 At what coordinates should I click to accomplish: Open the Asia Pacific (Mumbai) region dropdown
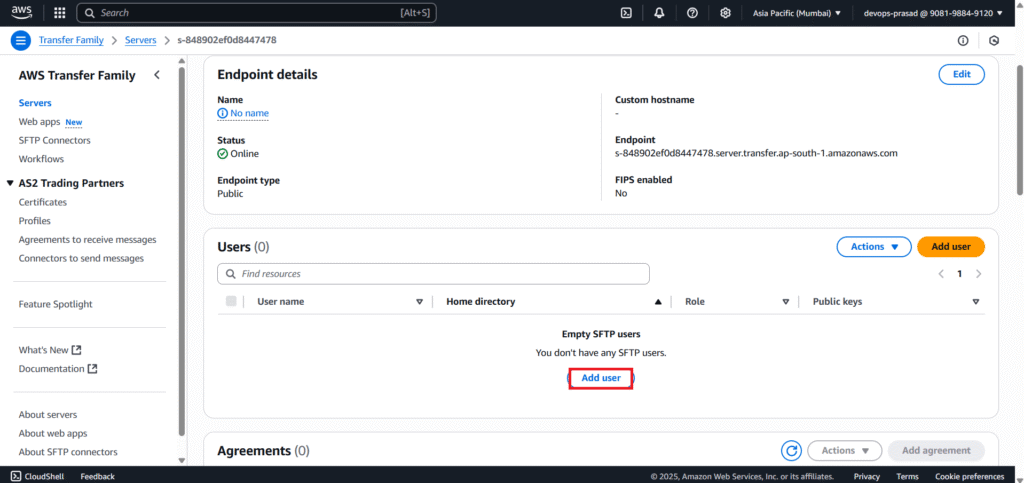pos(796,12)
